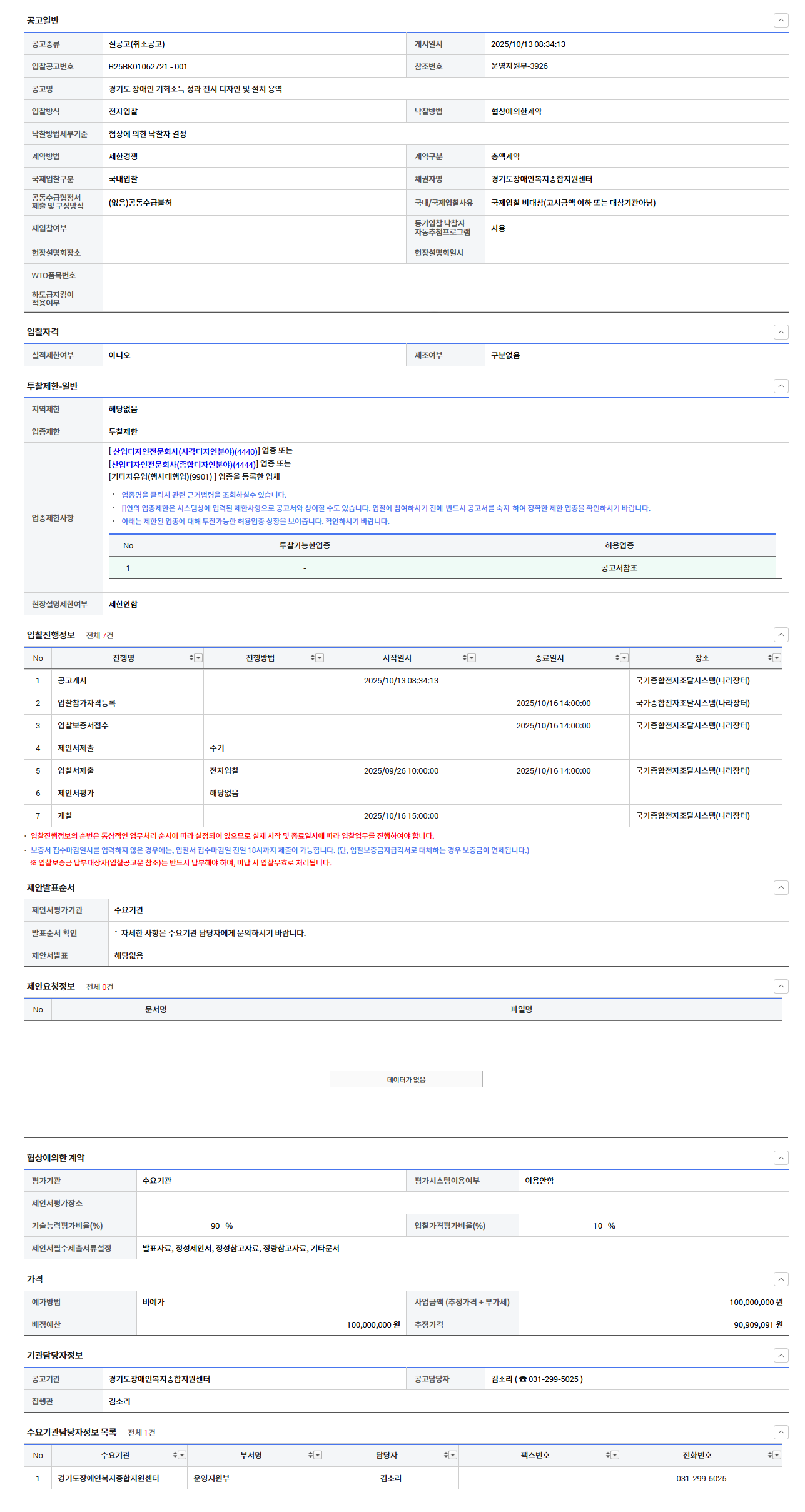Sort the 전화번호 column
The image size is (805, 1512).
point(769,1455)
